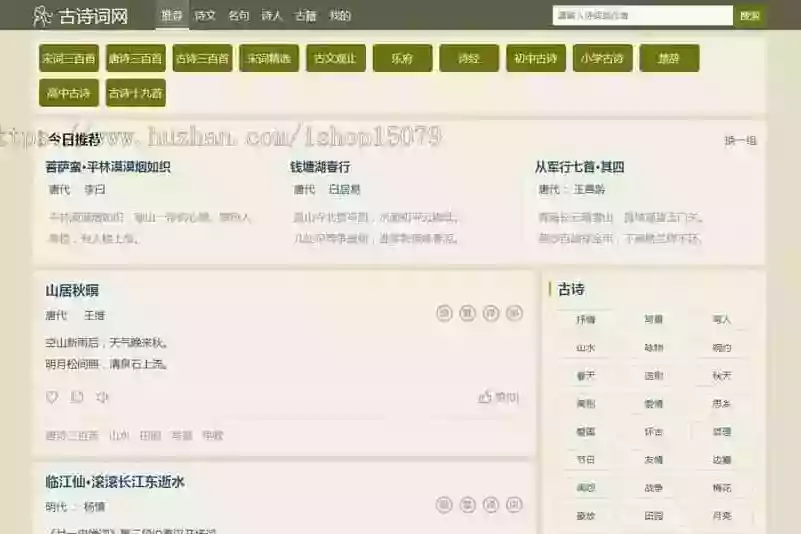Select the 古籍 navigation tab
Screen dimensions: 801x534
pos(305,16)
